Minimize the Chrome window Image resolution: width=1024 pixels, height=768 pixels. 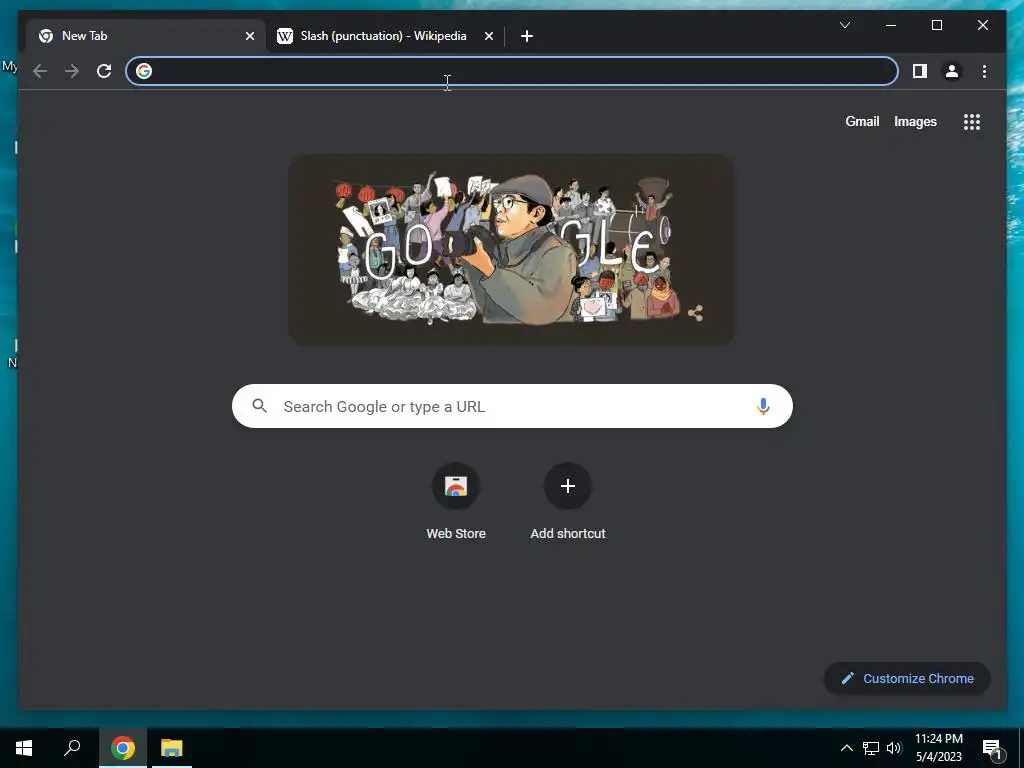coord(891,25)
